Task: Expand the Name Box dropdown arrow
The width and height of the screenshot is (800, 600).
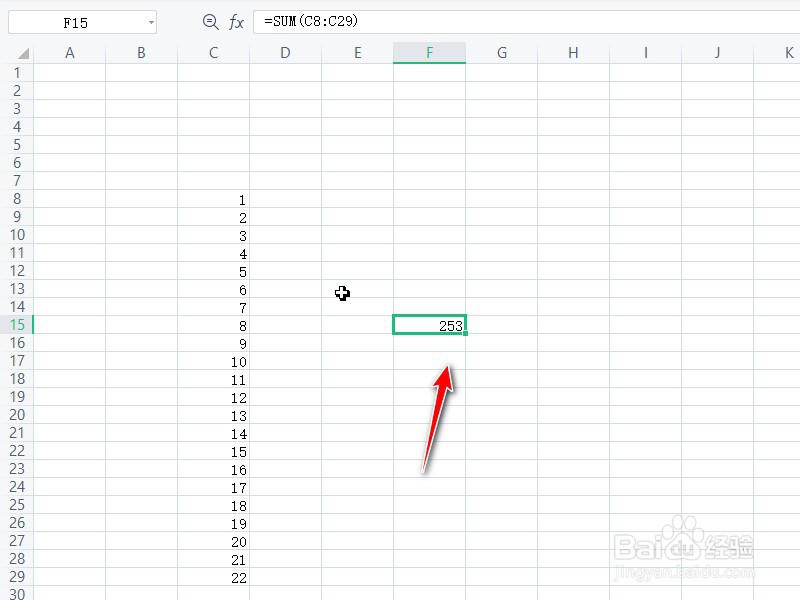Action: coord(151,22)
